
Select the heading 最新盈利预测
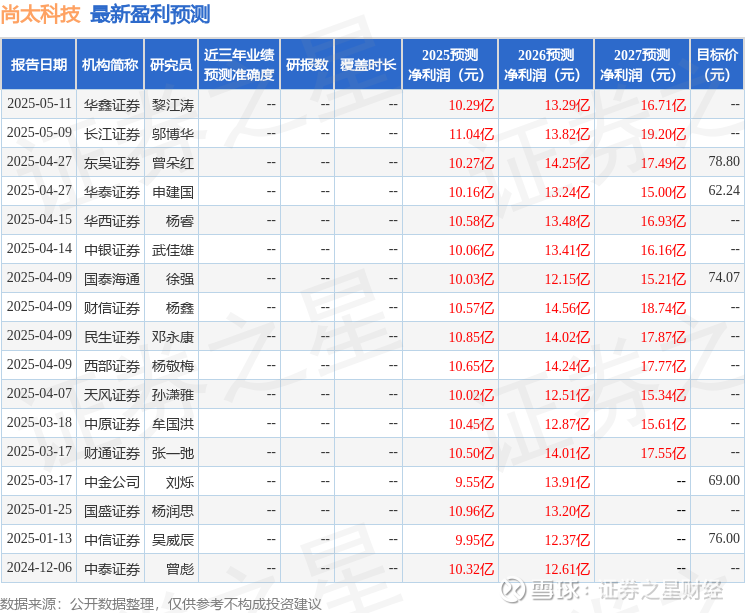[x=150, y=14]
